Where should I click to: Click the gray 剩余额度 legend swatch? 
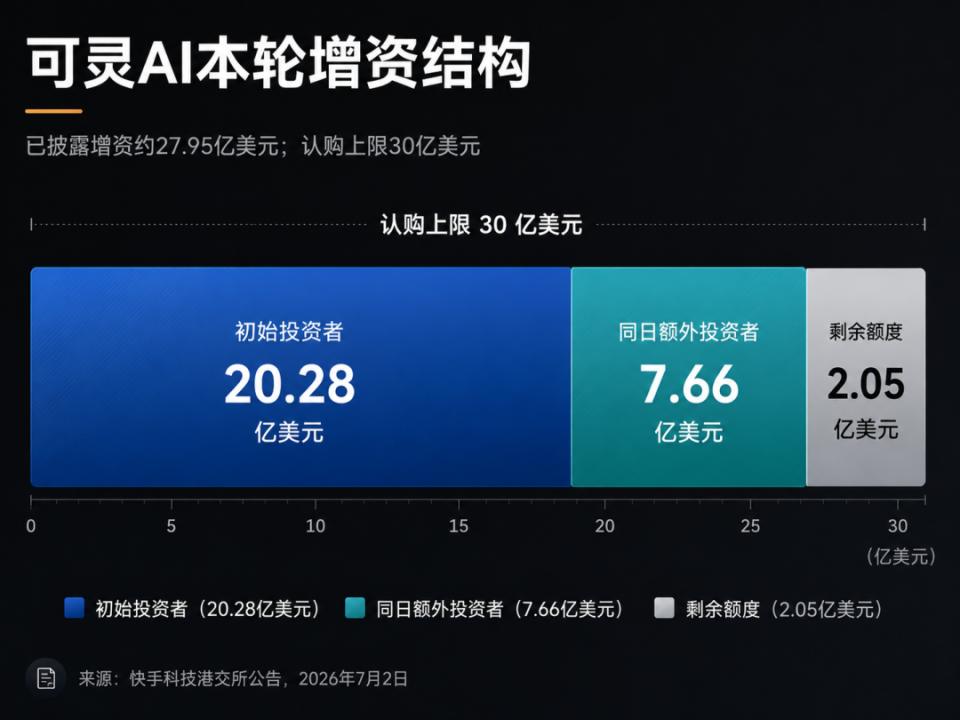tap(664, 609)
